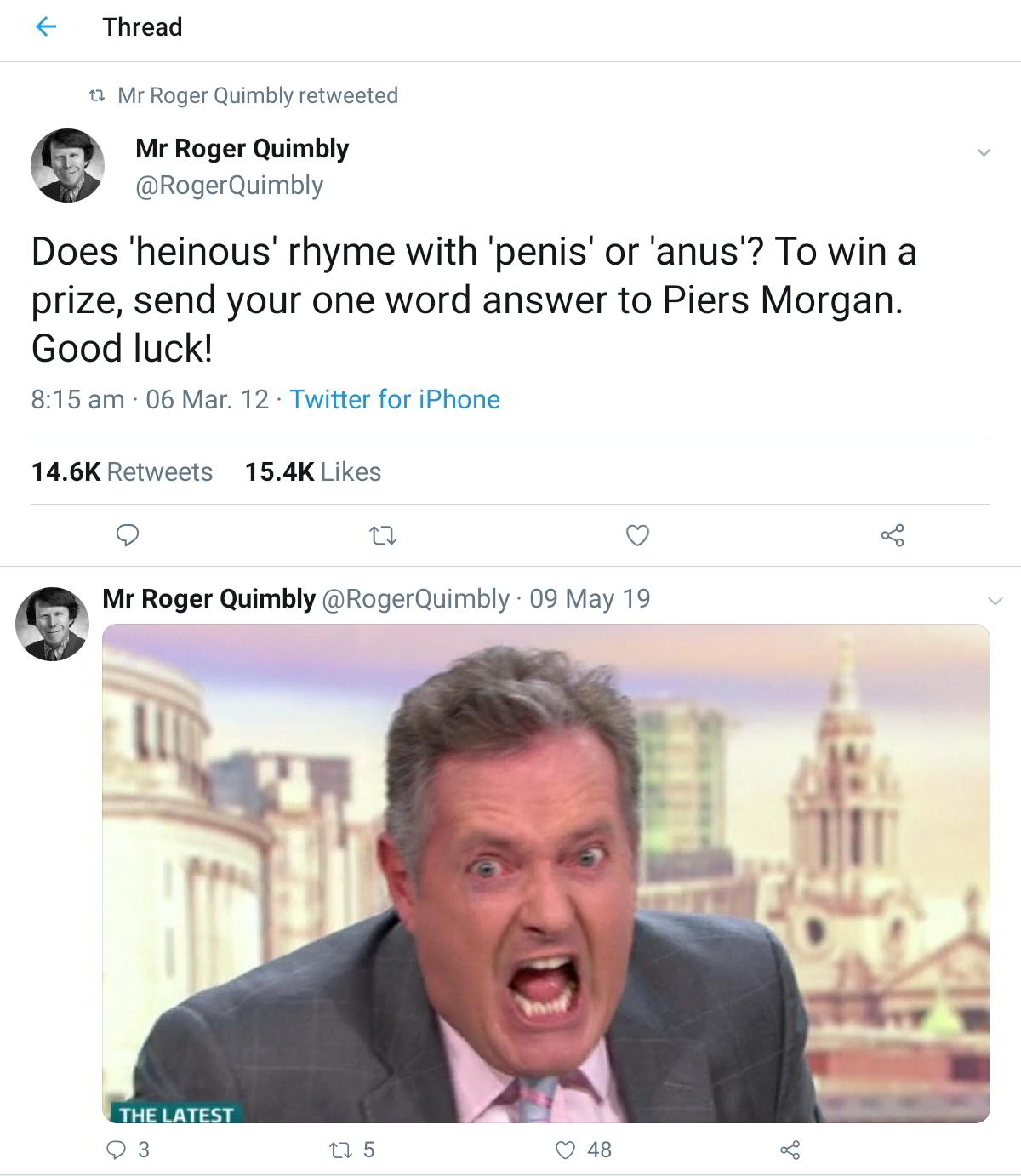Share the 09 May 19 tweet

(790, 1150)
